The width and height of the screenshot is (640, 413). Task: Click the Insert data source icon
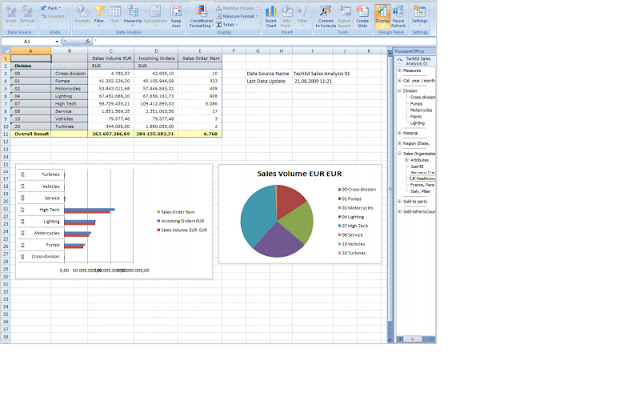11,14
